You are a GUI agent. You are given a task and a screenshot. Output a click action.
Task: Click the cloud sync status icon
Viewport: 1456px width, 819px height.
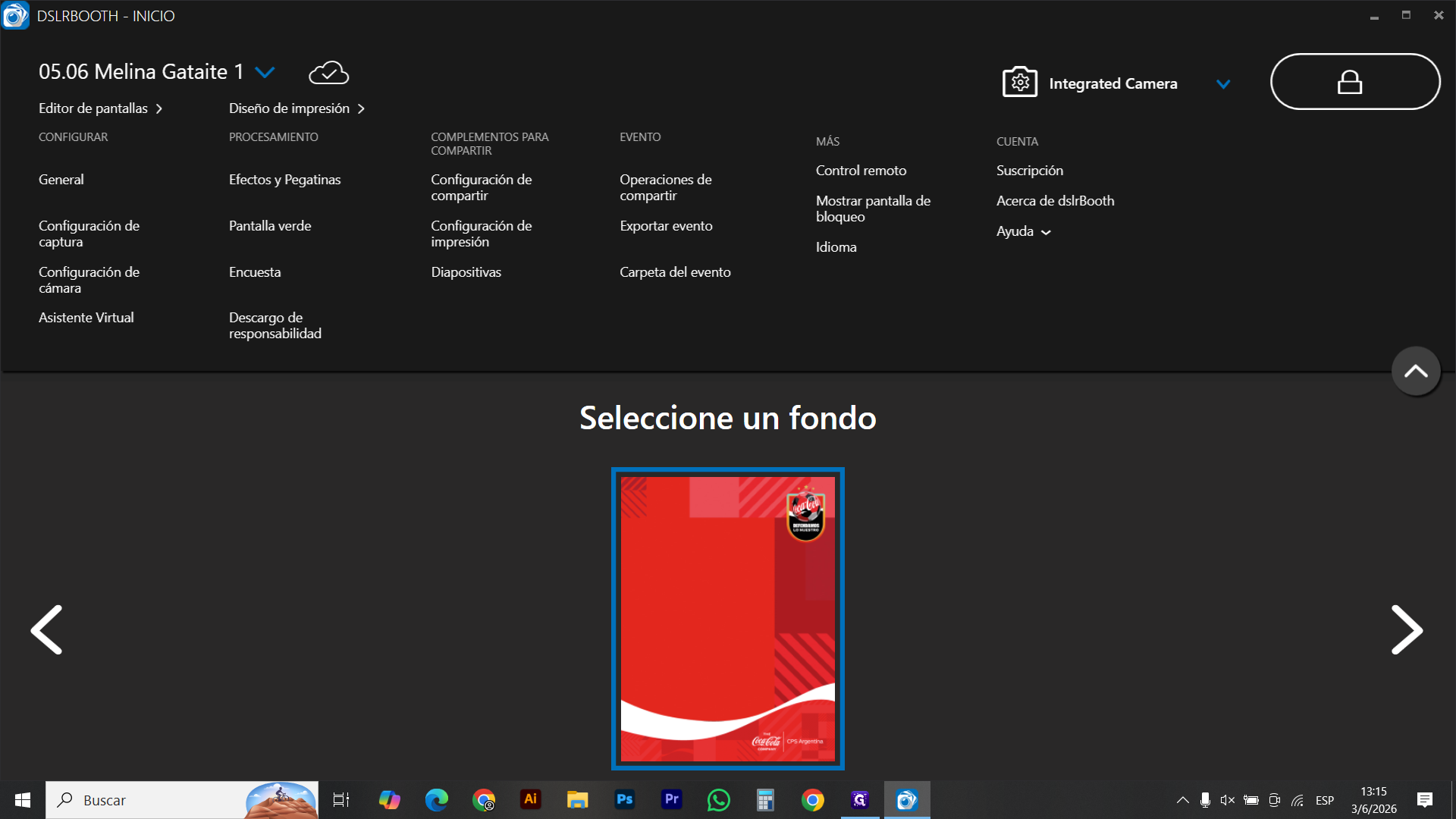(x=328, y=73)
